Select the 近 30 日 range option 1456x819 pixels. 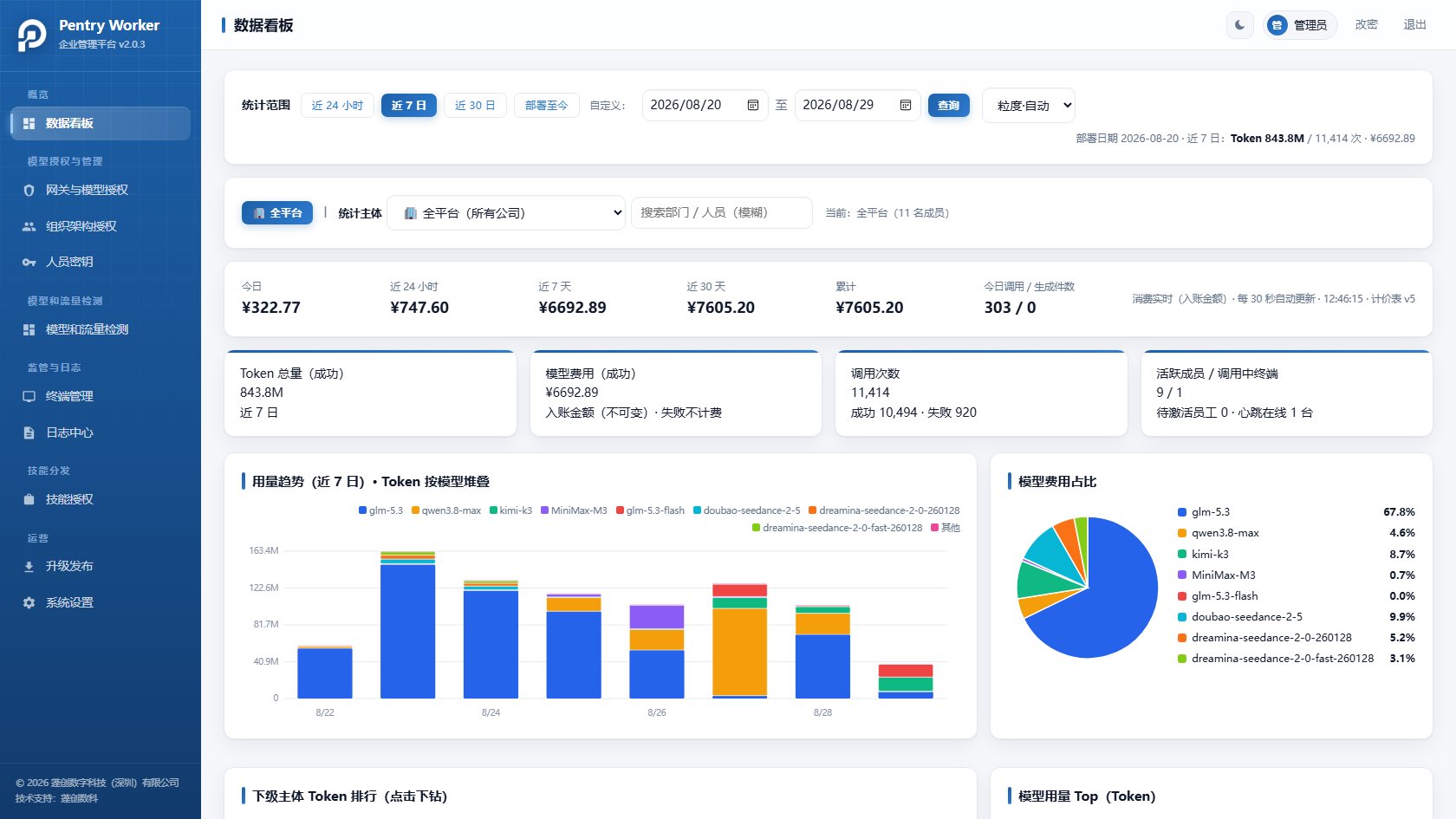click(475, 106)
